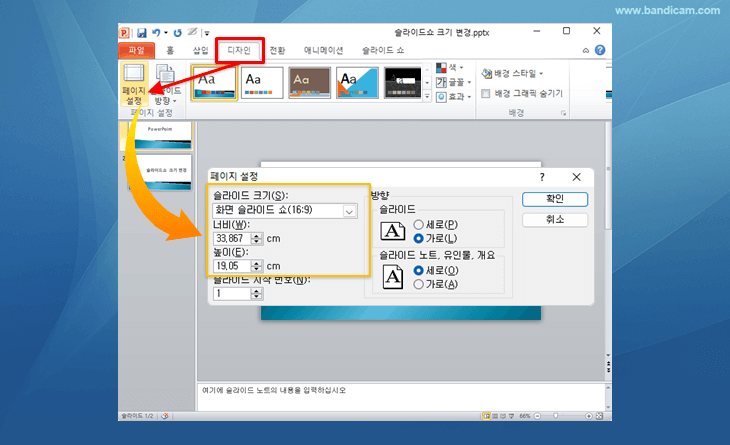Screen dimensions: 730x445
Task: Select slide Portrait (세로(P)) radio button
Action: click(x=418, y=225)
